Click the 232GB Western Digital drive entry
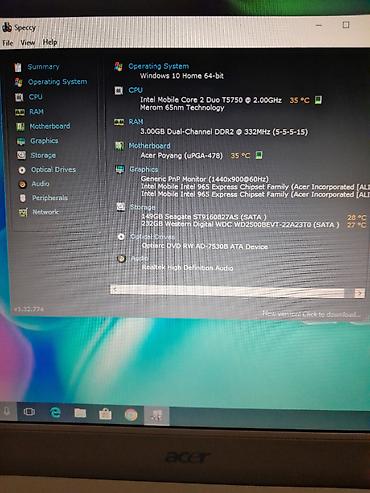The image size is (370, 493). pos(240,224)
